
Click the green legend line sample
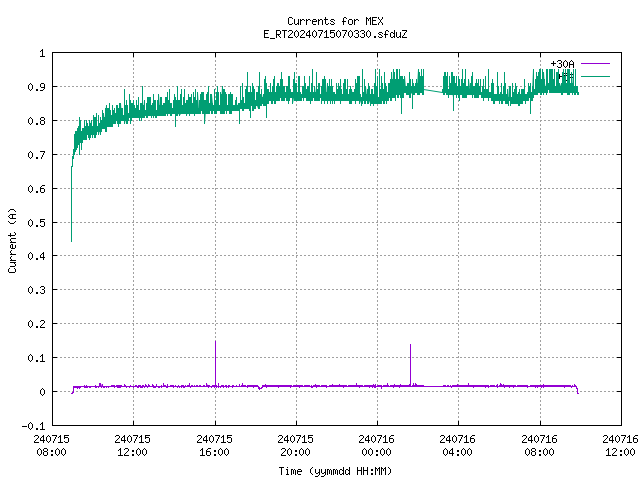pyautogui.click(x=595, y=76)
